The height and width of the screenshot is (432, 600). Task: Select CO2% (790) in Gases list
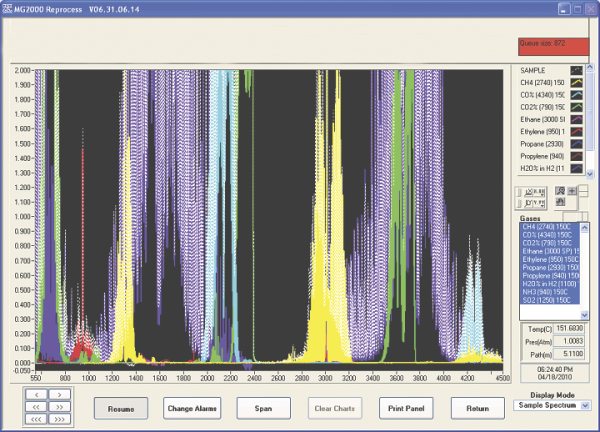(x=550, y=243)
